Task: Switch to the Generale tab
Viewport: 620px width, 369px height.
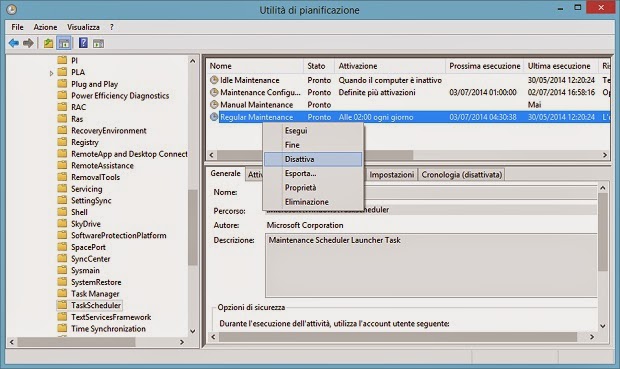Action: (225, 173)
